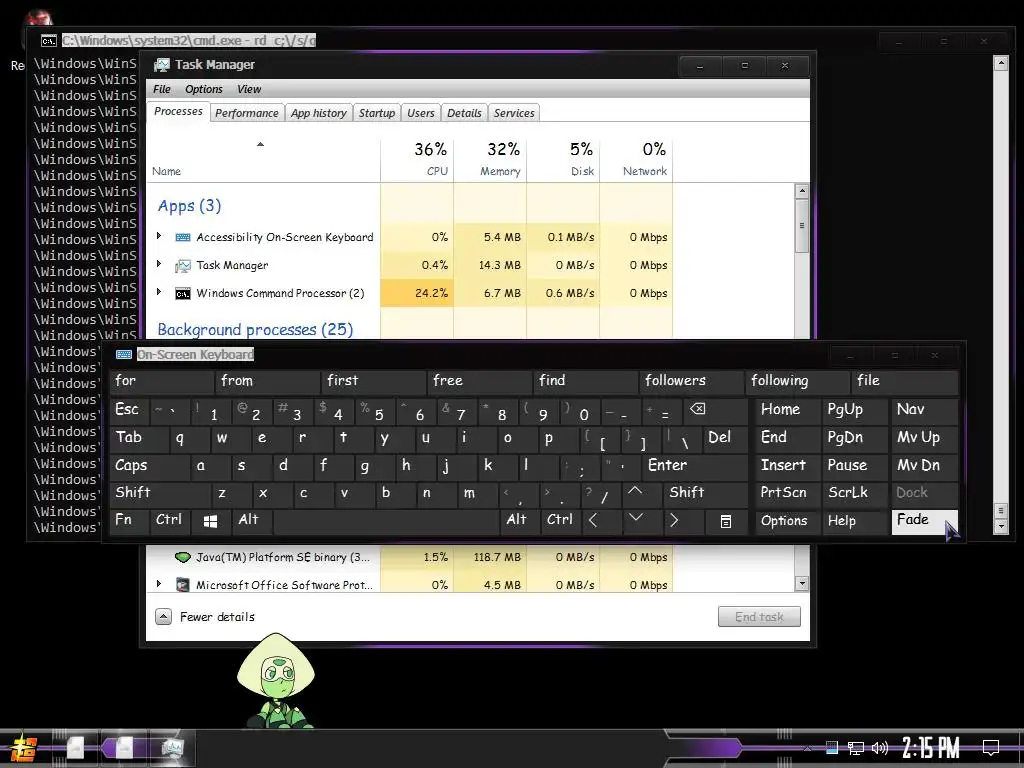The image size is (1024, 768).
Task: Choose the 'first' text prediction
Action: point(374,381)
